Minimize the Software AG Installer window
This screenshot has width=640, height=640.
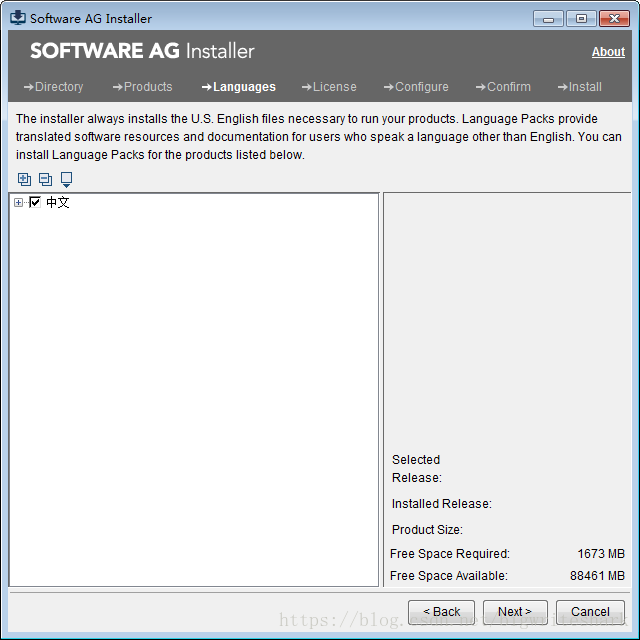(548, 19)
